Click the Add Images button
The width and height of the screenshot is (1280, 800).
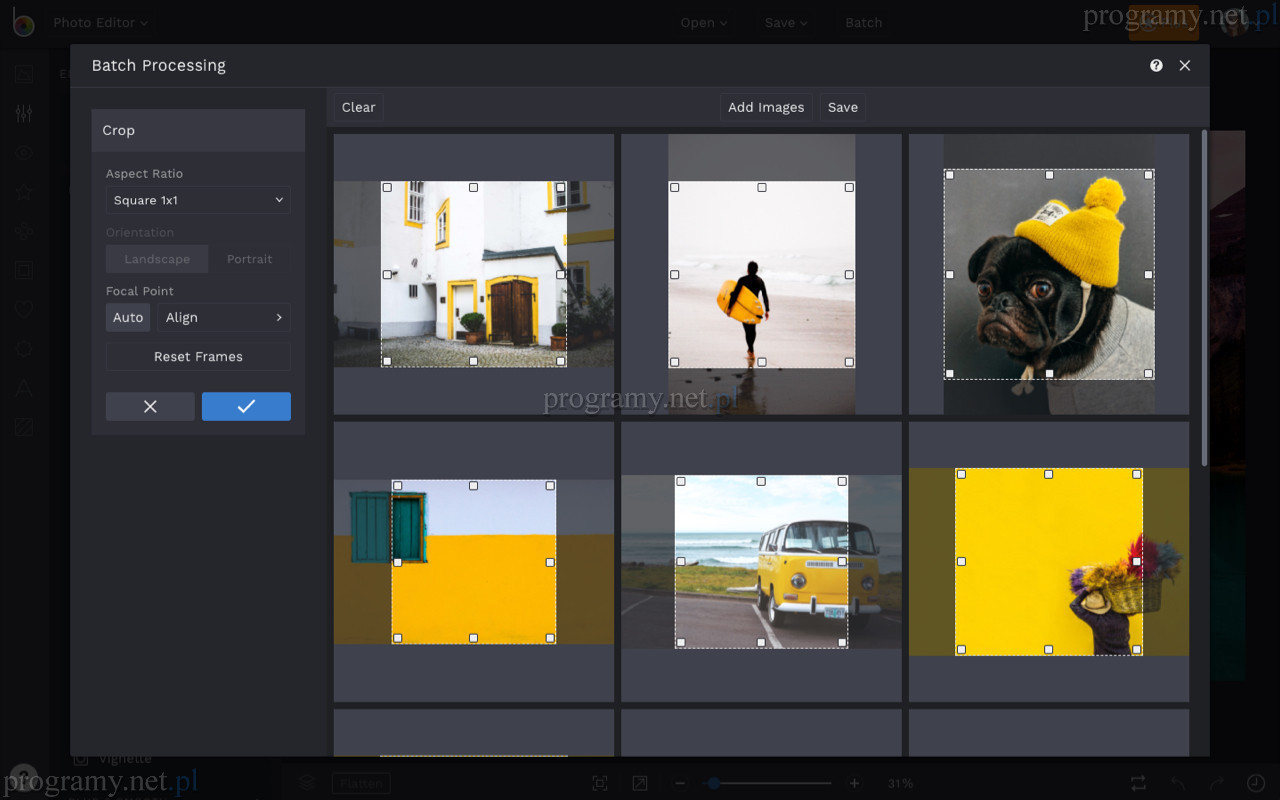(765, 107)
